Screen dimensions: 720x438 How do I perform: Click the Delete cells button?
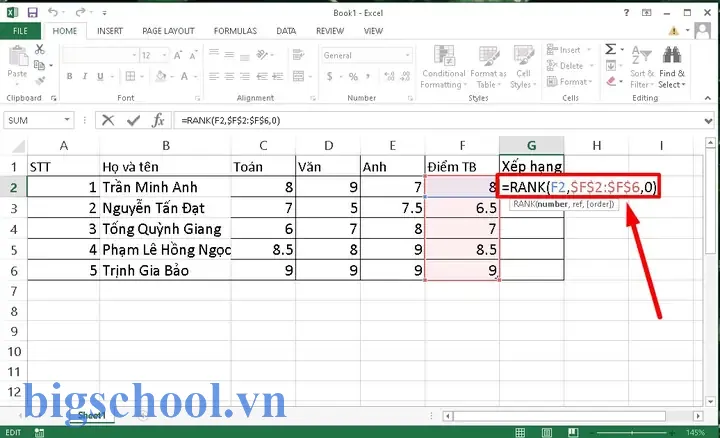(x=569, y=66)
